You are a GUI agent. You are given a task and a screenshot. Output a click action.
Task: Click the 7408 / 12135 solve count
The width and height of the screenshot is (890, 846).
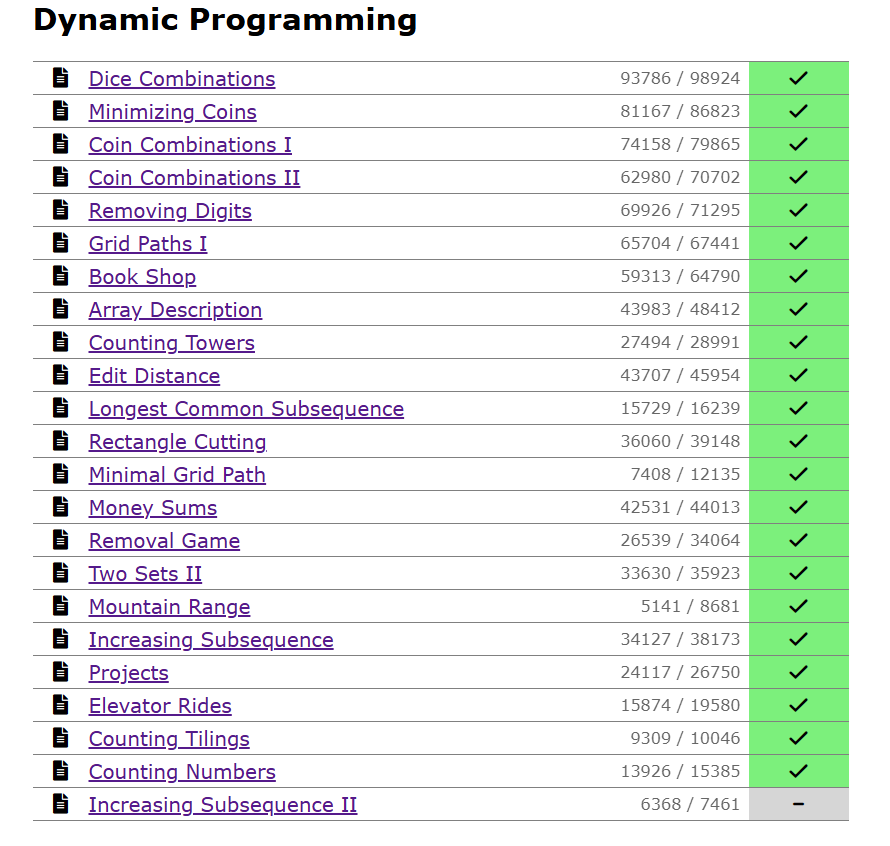point(685,474)
